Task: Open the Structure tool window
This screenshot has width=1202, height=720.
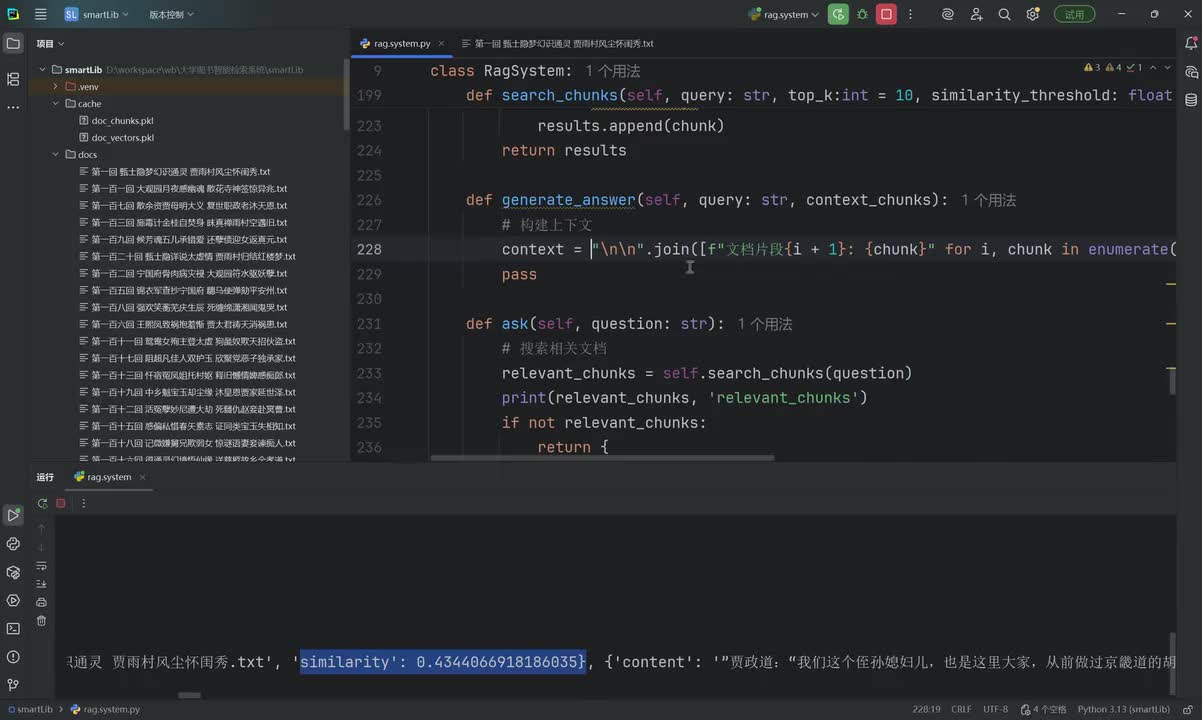Action: coord(13,78)
